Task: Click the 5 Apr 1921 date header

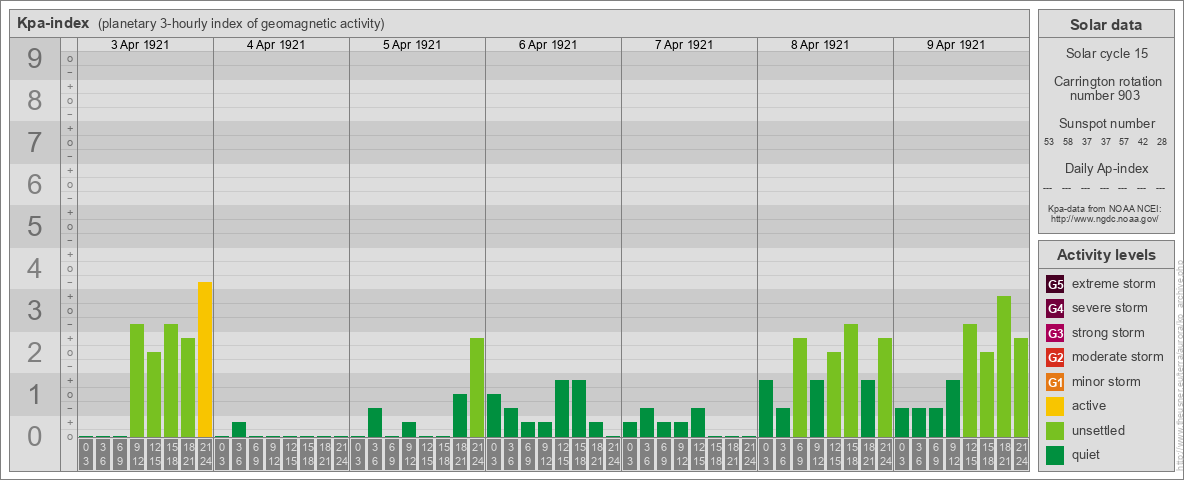Action: coord(412,45)
